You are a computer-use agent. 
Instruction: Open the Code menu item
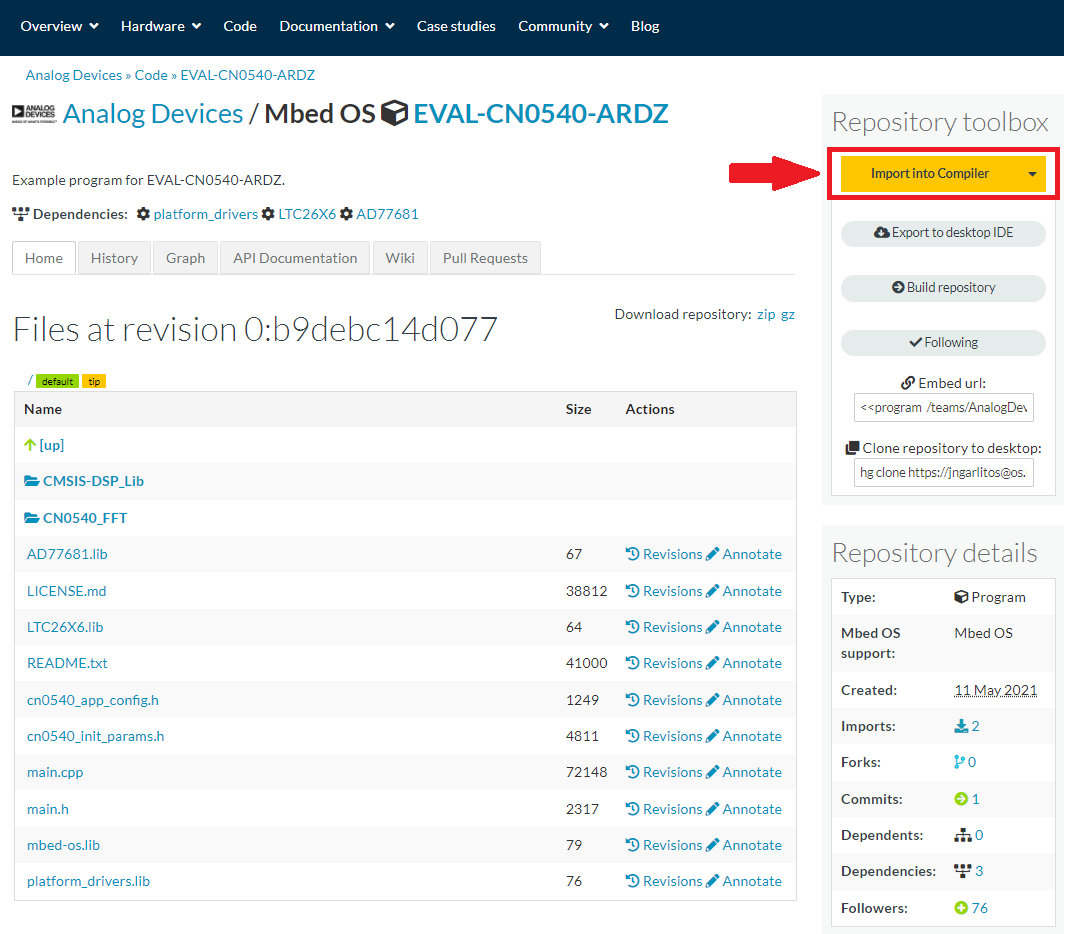point(240,26)
